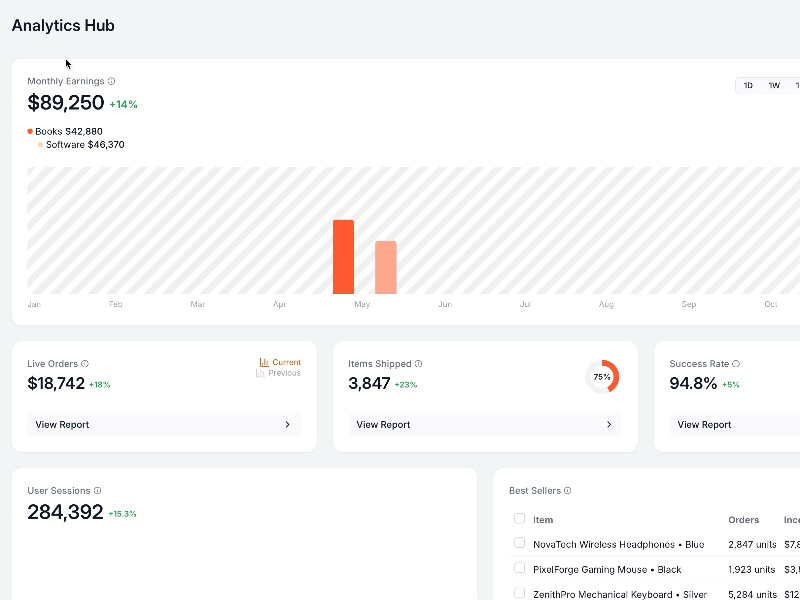Click the Success Rate info icon

tap(738, 364)
